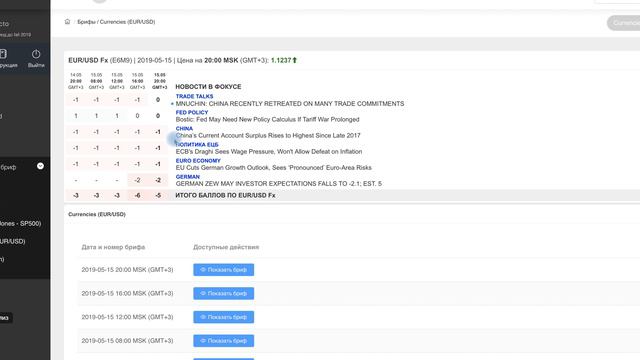640x360 pixels.
Task: Open the CHINA news category
Action: [184, 129]
